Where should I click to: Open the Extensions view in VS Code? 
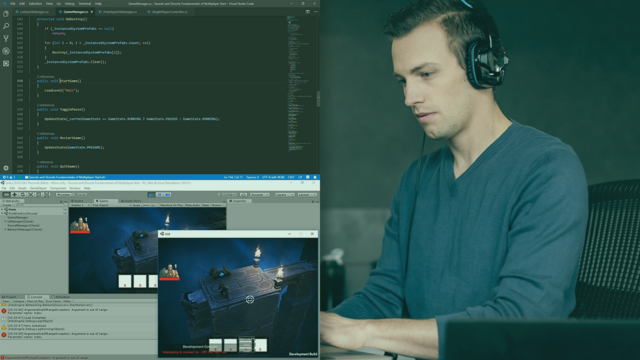(6, 64)
